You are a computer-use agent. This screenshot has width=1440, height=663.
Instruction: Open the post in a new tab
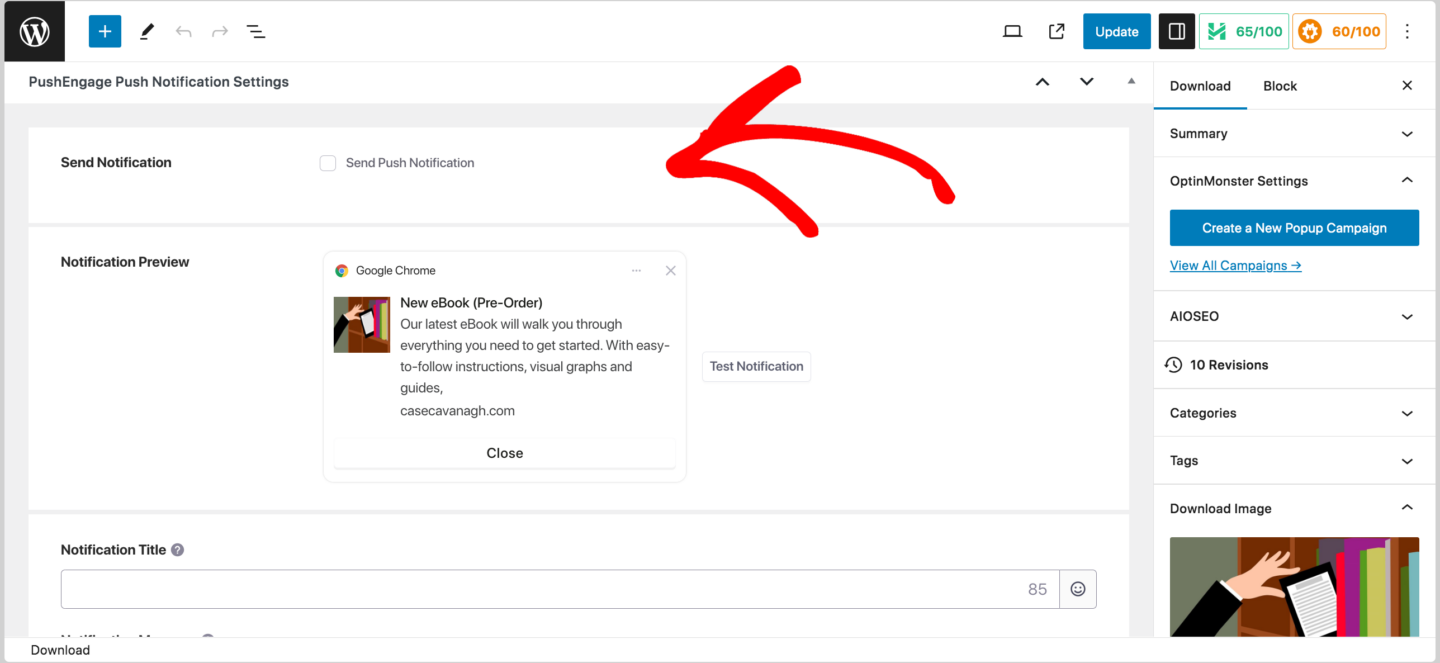(1056, 31)
